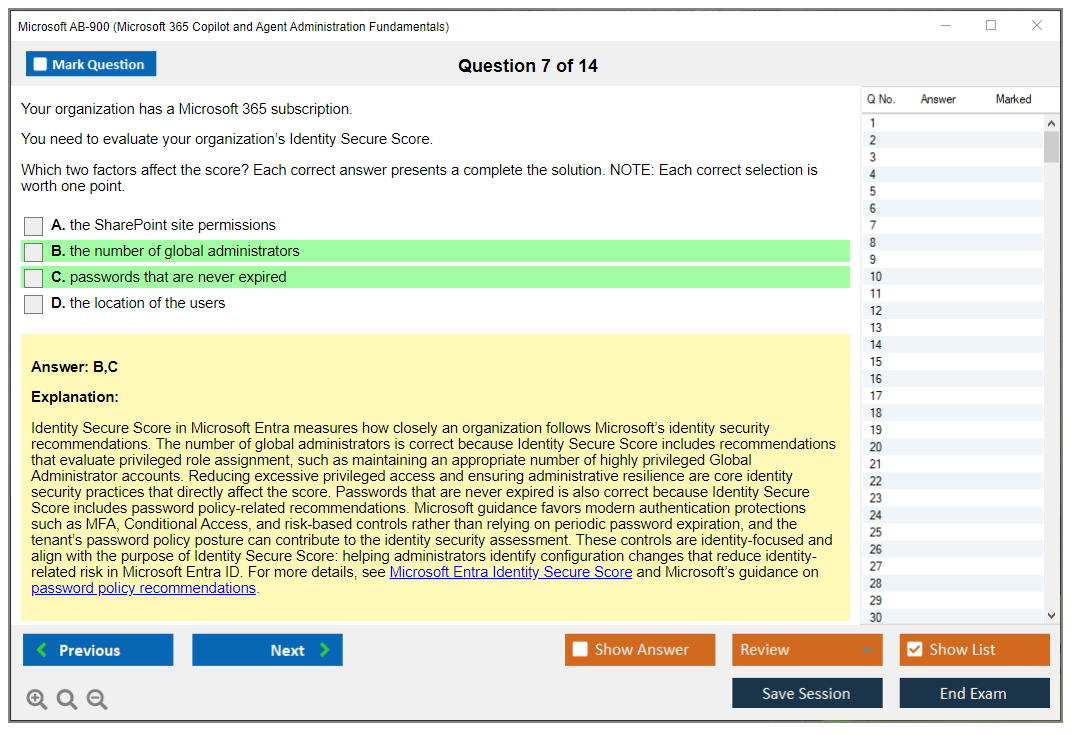
Task: Select question 17 in the list
Action: point(952,396)
